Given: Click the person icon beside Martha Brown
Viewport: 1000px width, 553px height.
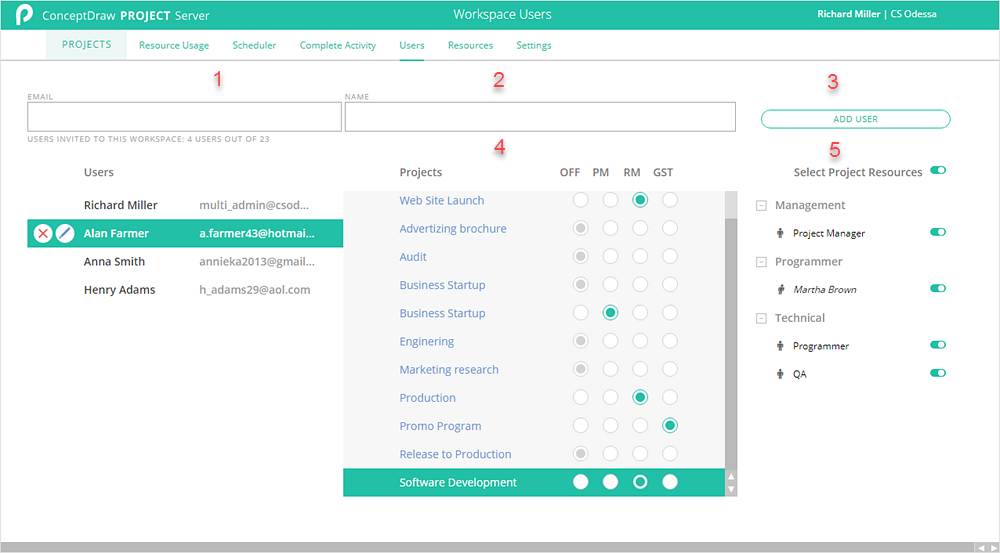Looking at the screenshot, I should tap(780, 290).
